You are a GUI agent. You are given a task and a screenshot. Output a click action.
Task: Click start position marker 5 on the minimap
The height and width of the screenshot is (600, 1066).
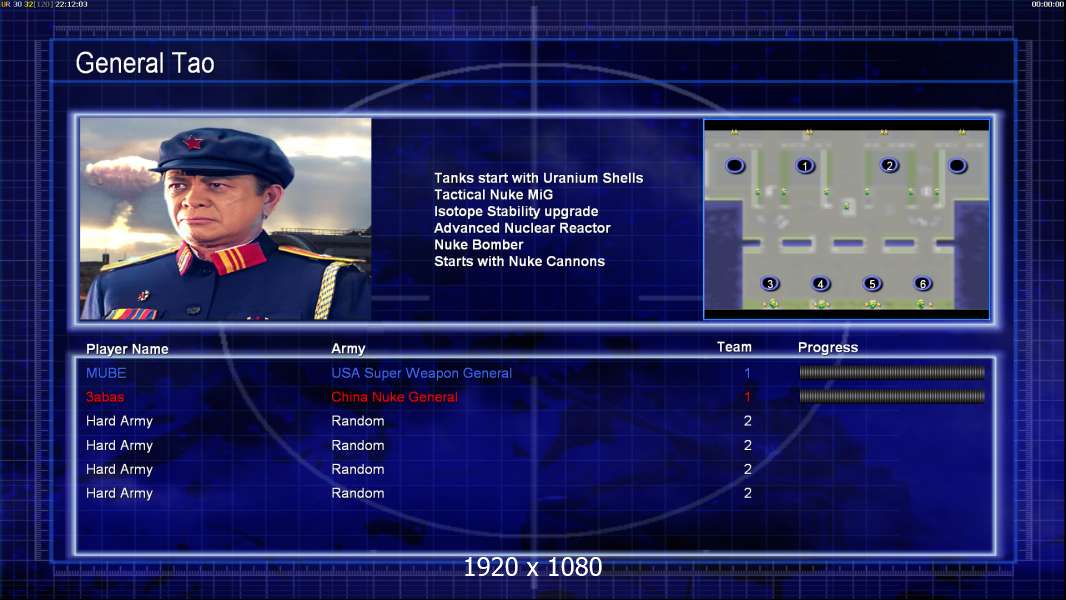click(x=872, y=283)
